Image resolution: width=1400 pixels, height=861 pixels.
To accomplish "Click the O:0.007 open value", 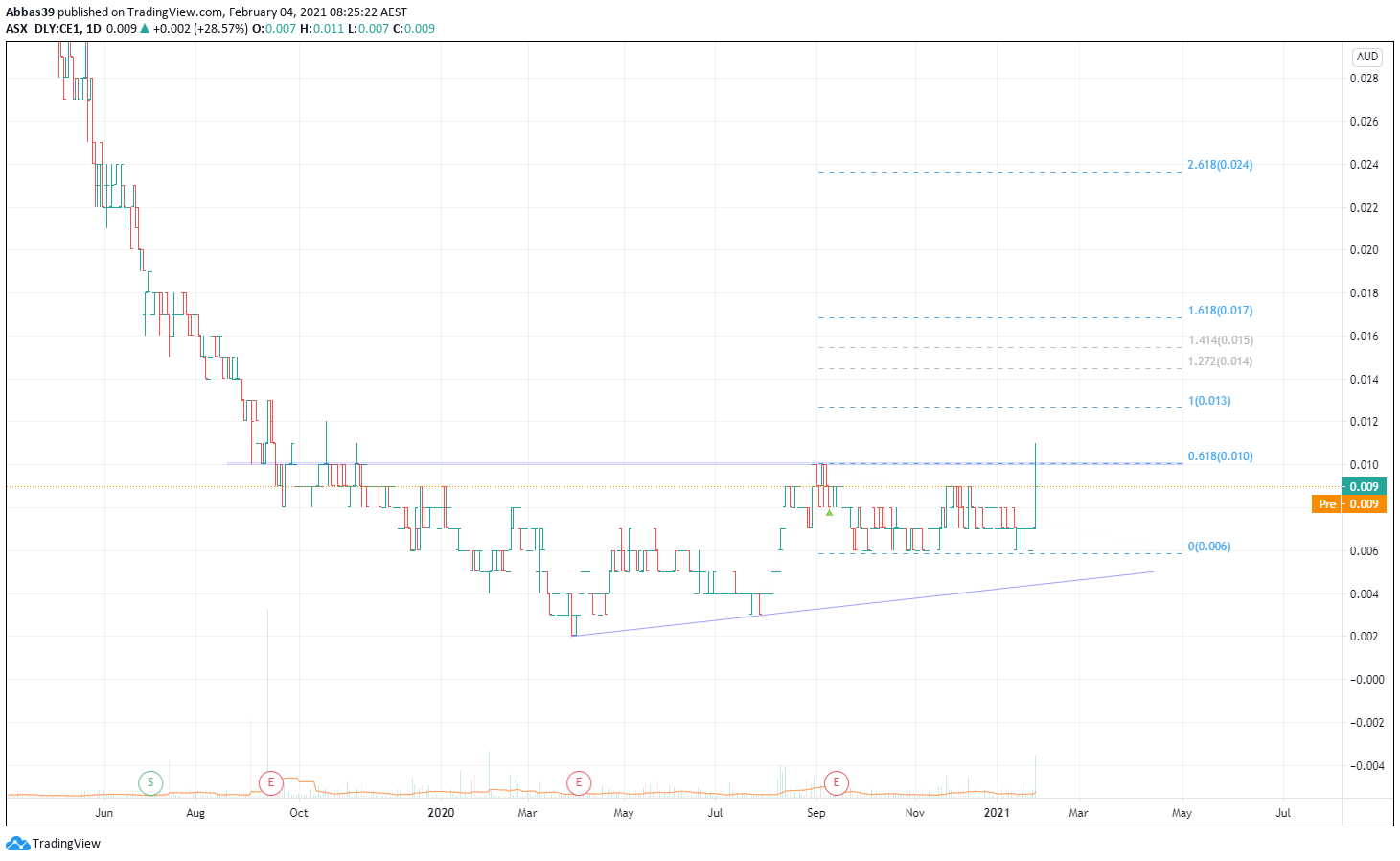I will pyautogui.click(x=274, y=28).
